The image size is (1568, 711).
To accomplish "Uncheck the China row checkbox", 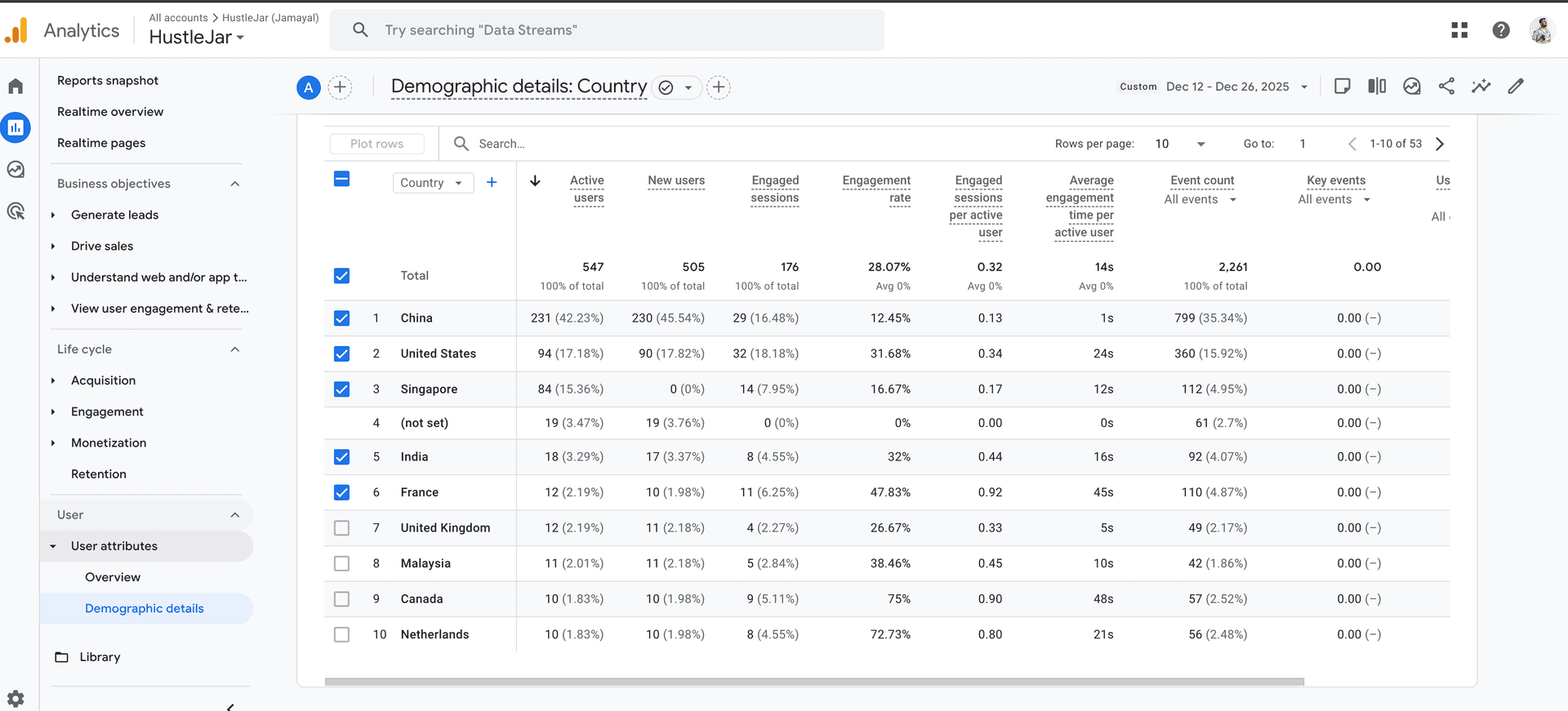I will point(341,318).
